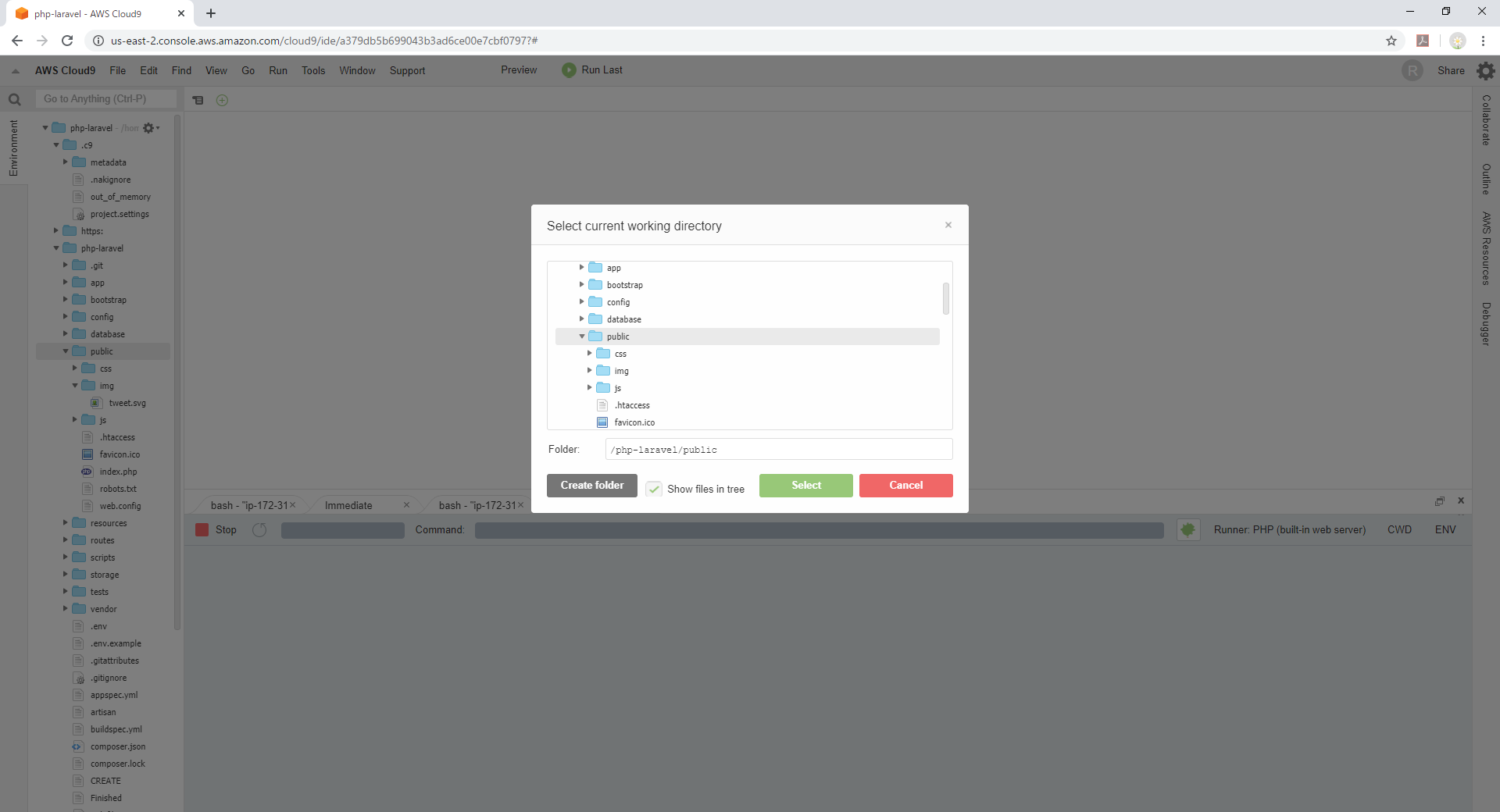The height and width of the screenshot is (812, 1500).
Task: Open the Outline side panel
Action: click(1486, 179)
